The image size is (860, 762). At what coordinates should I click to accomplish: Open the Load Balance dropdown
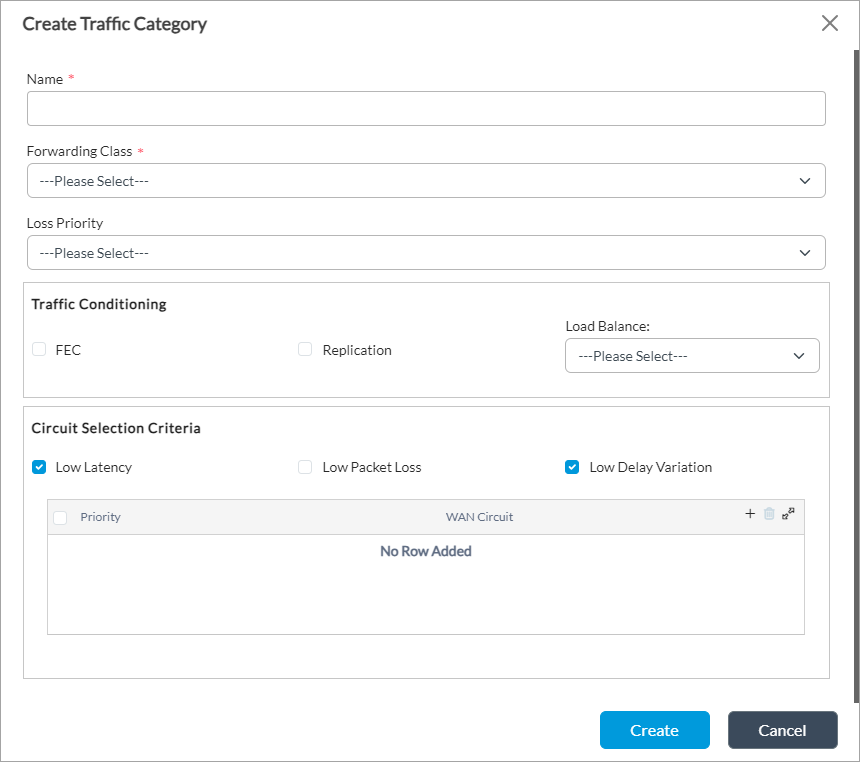692,355
